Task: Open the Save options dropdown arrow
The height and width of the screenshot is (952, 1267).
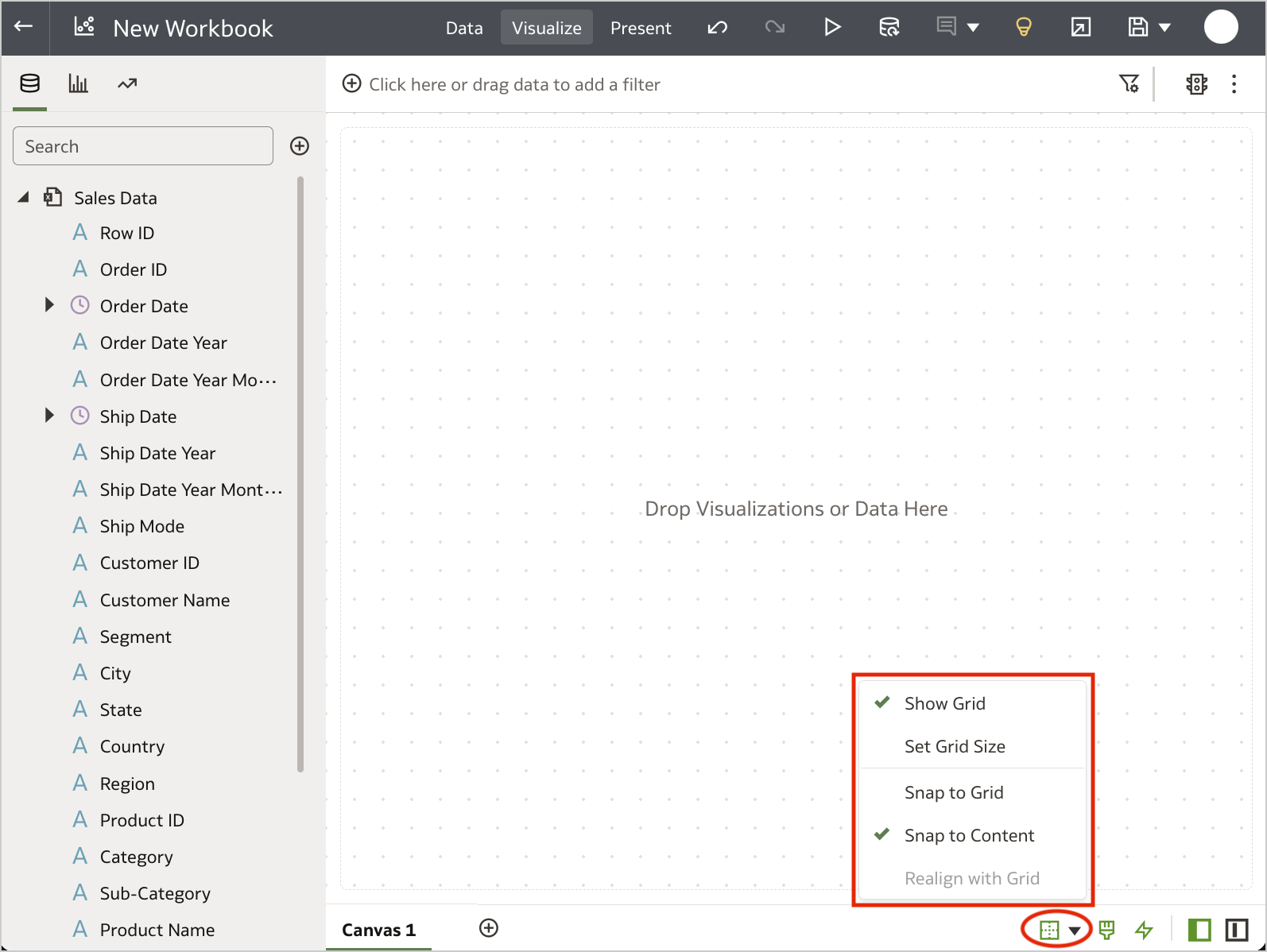Action: coord(1165,28)
